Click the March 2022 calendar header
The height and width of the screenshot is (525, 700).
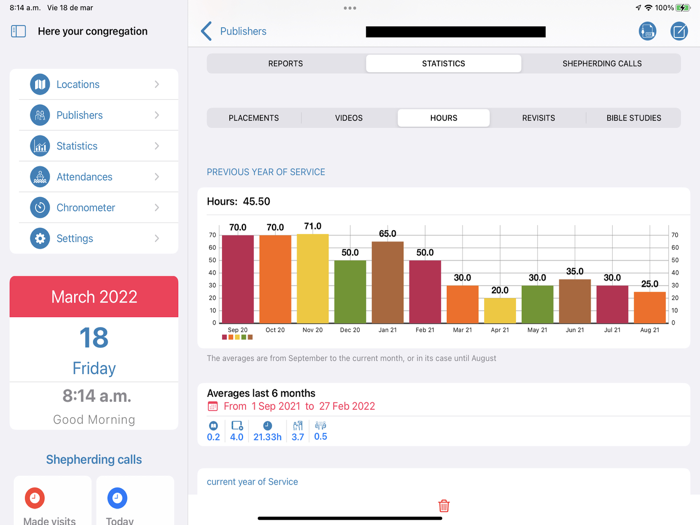tap(94, 297)
